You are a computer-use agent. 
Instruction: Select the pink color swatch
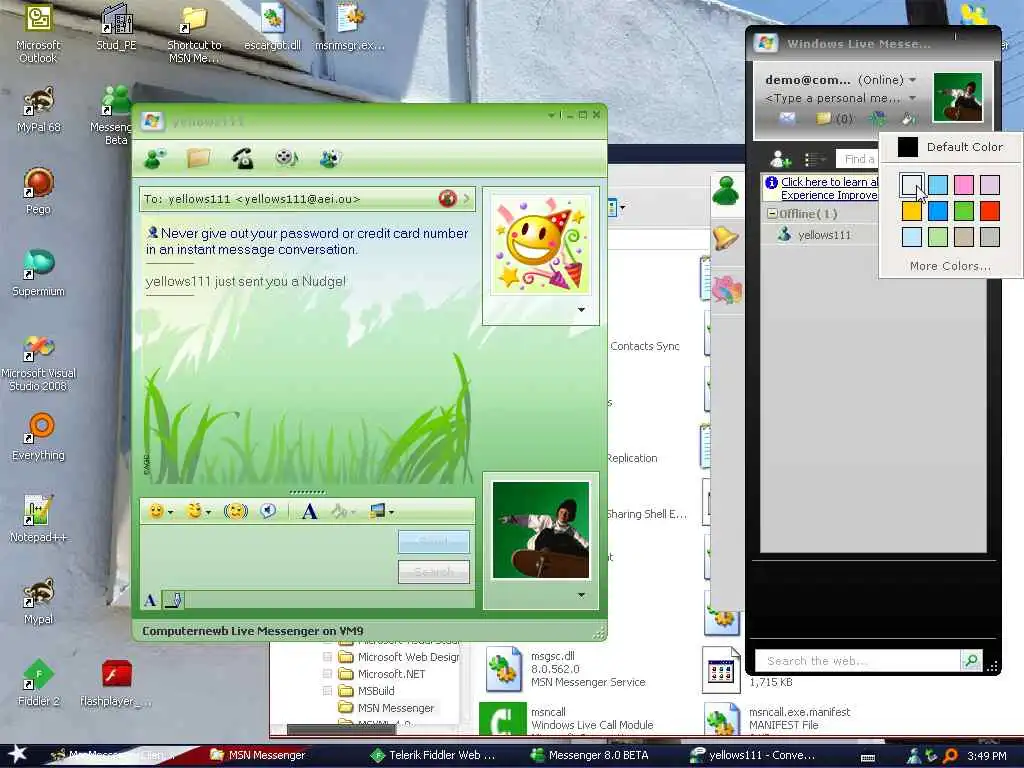point(964,185)
